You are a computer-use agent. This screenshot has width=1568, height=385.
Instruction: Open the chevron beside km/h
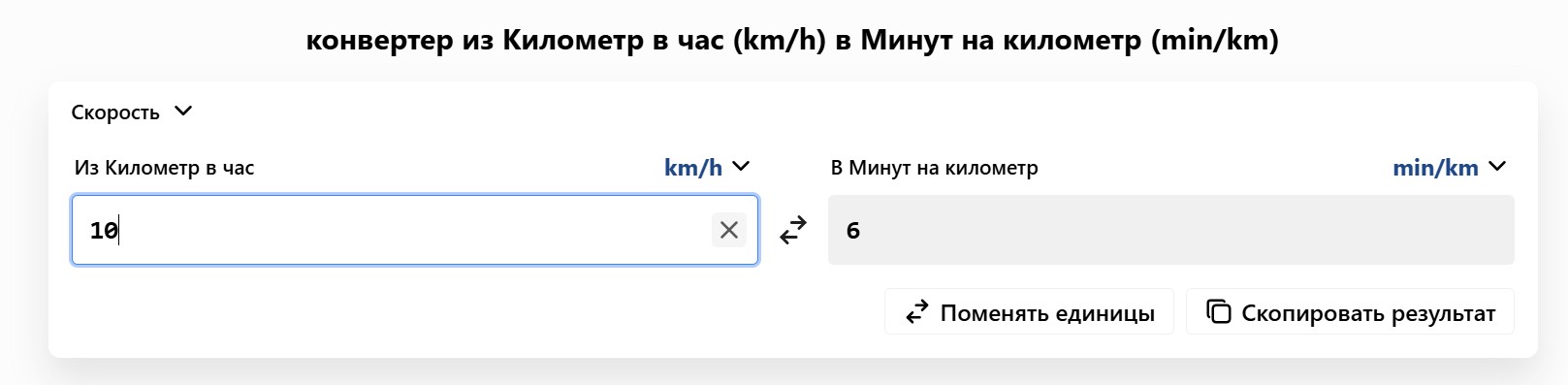click(x=742, y=166)
